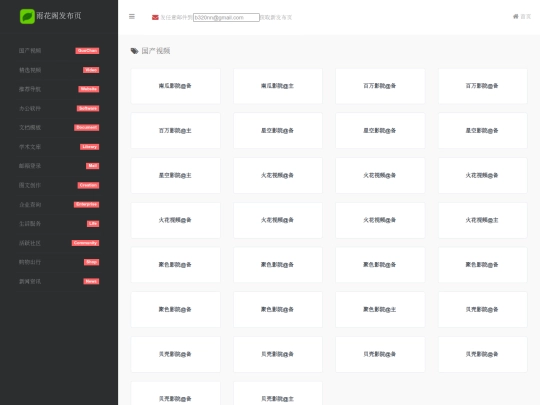Select the News sidebar item
Viewport: 540px width, 405px height.
point(59,281)
